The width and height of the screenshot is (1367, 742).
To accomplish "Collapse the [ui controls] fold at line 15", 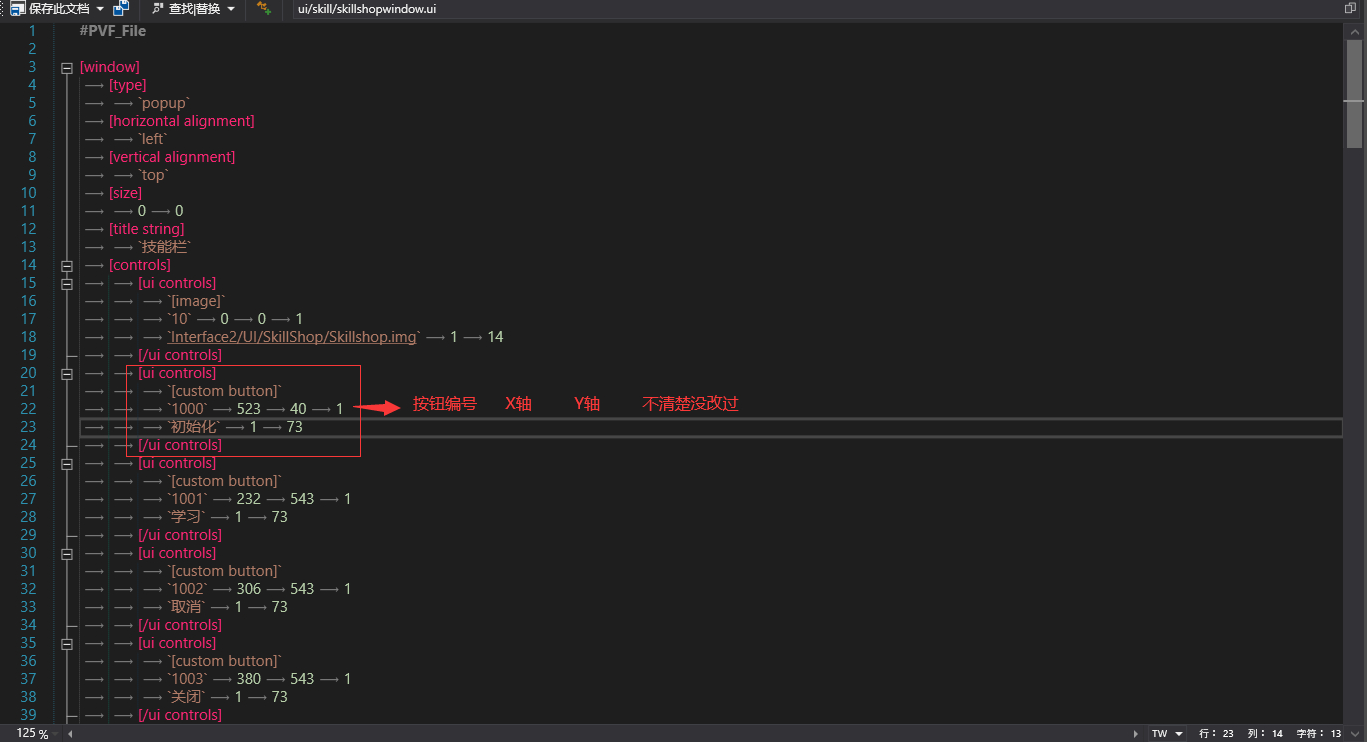I will pyautogui.click(x=67, y=284).
